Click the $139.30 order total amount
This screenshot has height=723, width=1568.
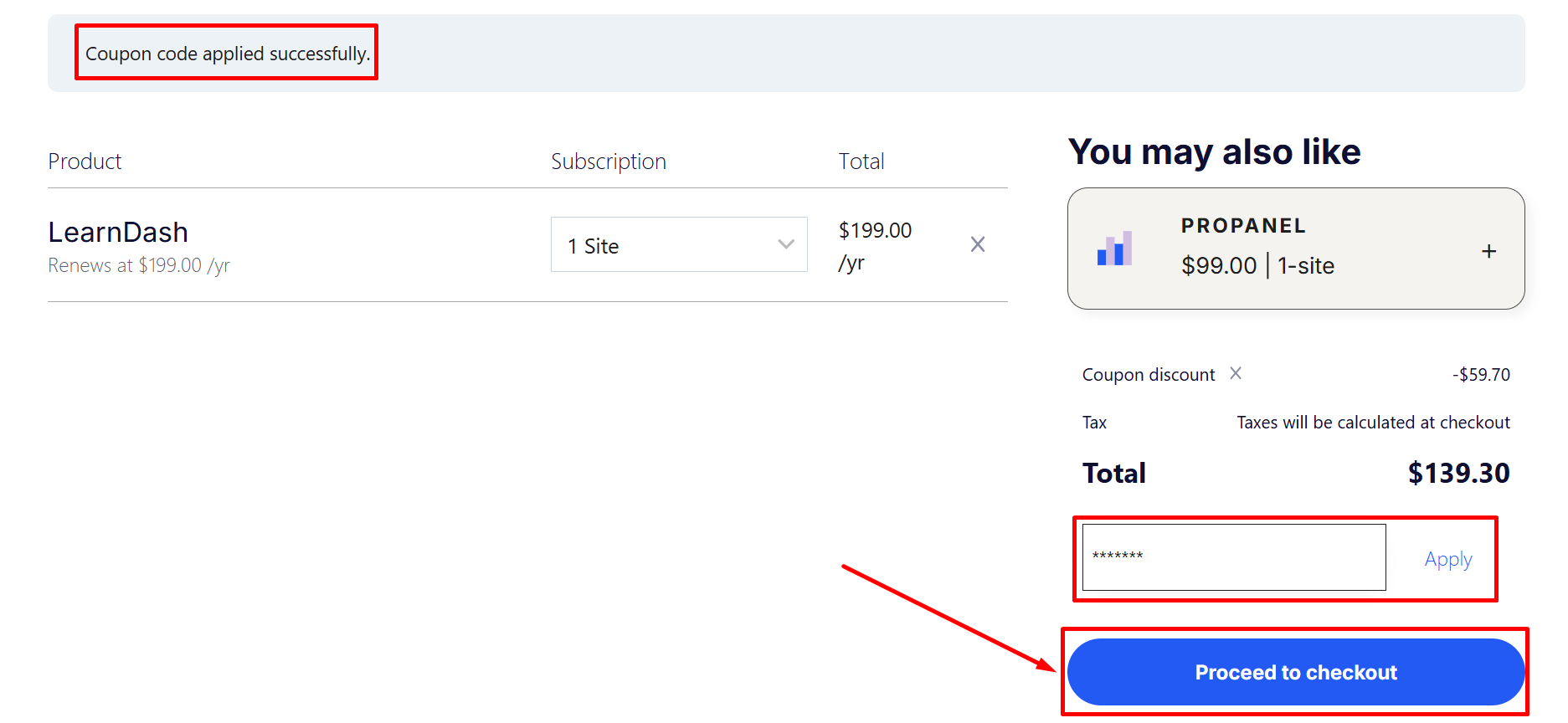[1458, 474]
